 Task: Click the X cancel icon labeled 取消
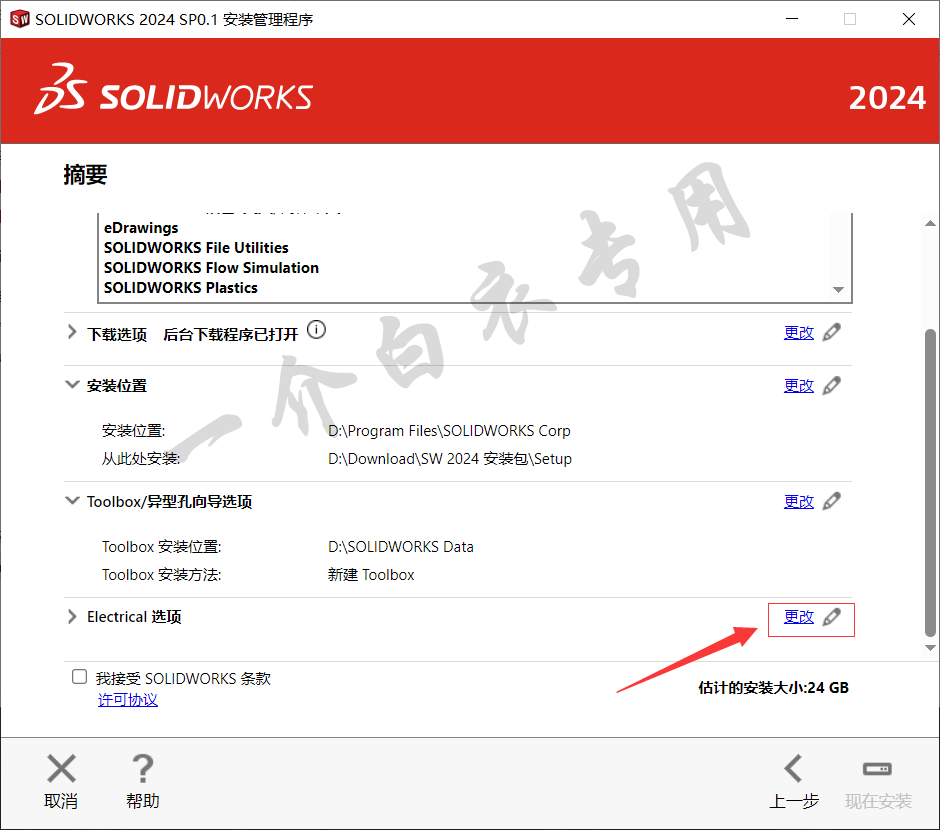click(x=61, y=769)
